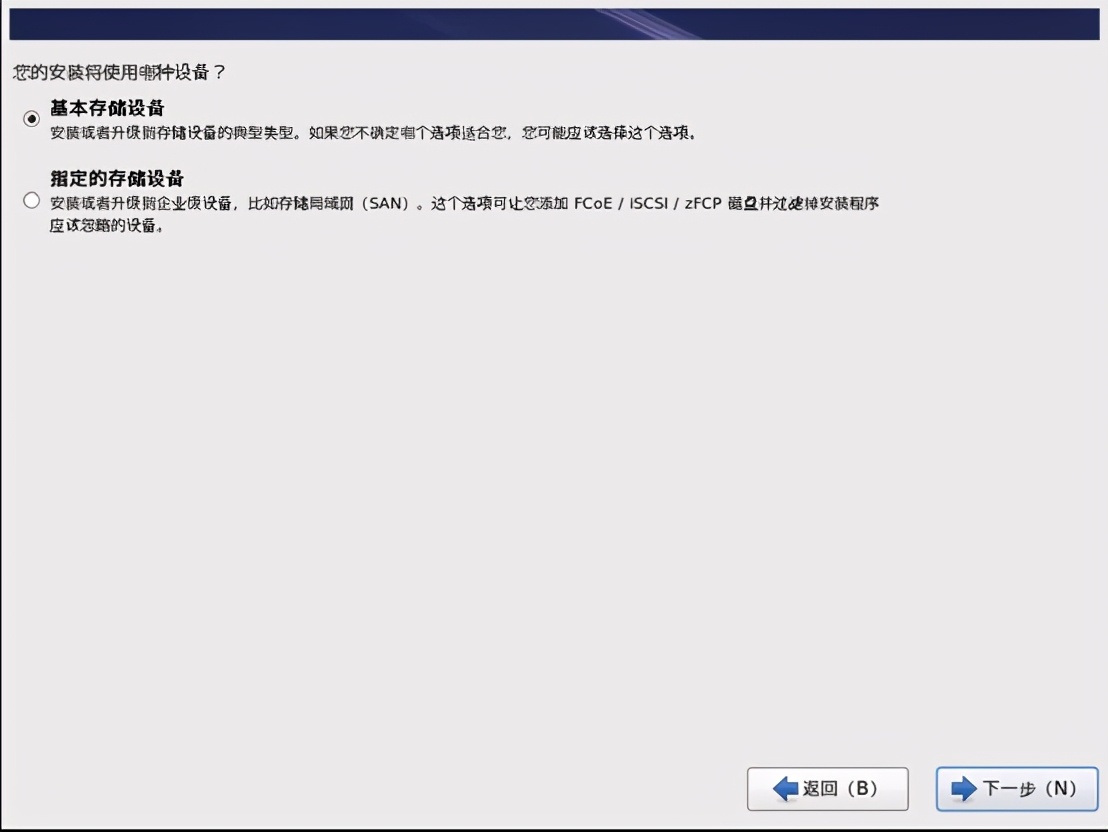Click the 下一步 (N) button
This screenshot has height=832, width=1108.
coord(1017,788)
